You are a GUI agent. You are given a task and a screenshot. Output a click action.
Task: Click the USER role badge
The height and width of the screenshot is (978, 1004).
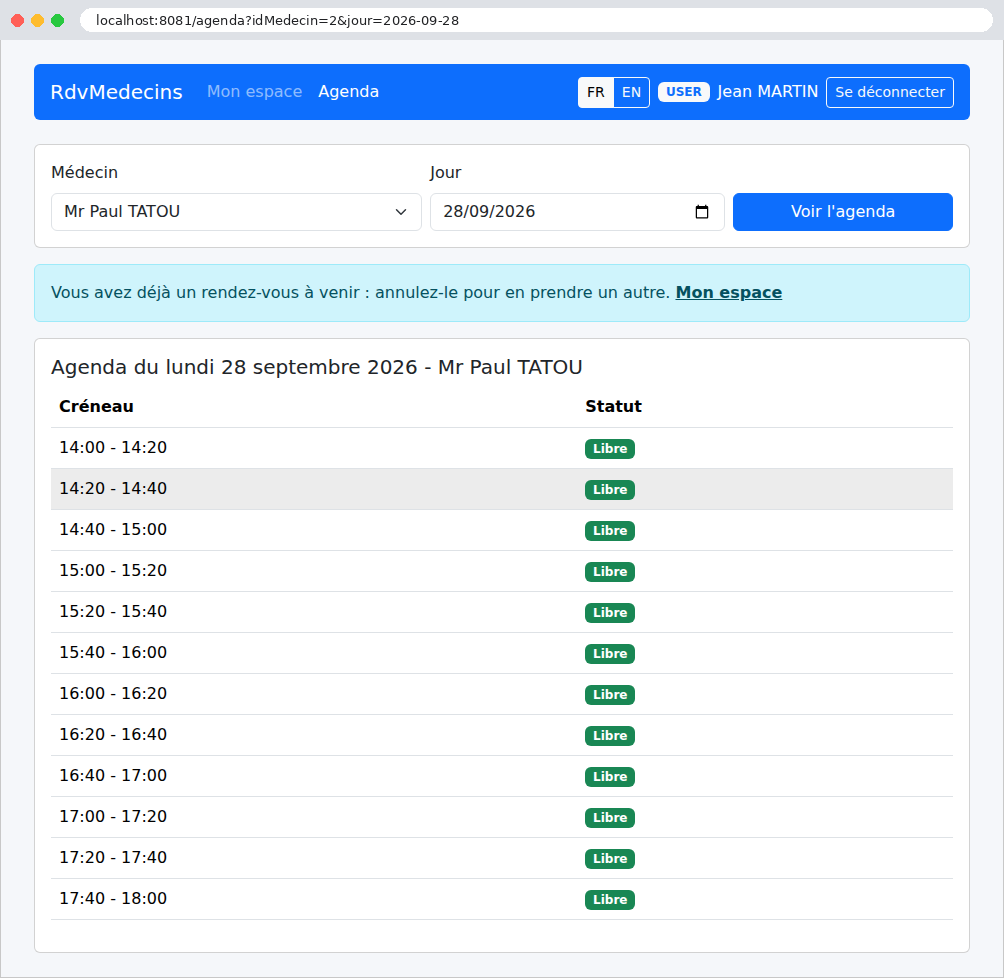(x=683, y=92)
